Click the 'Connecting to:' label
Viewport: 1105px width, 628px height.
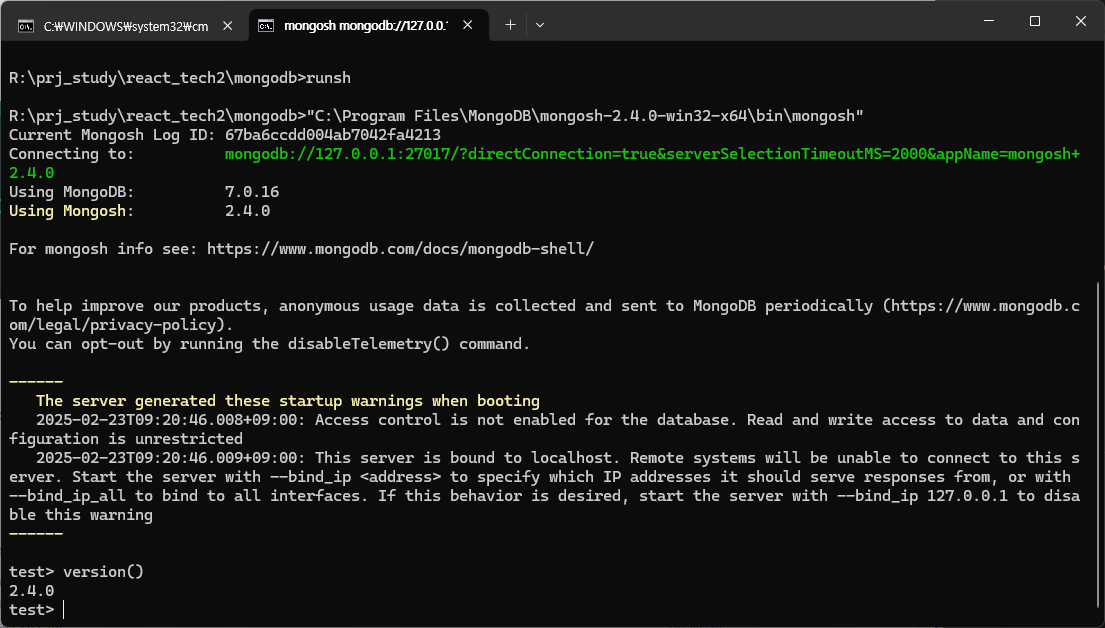[x=71, y=154]
